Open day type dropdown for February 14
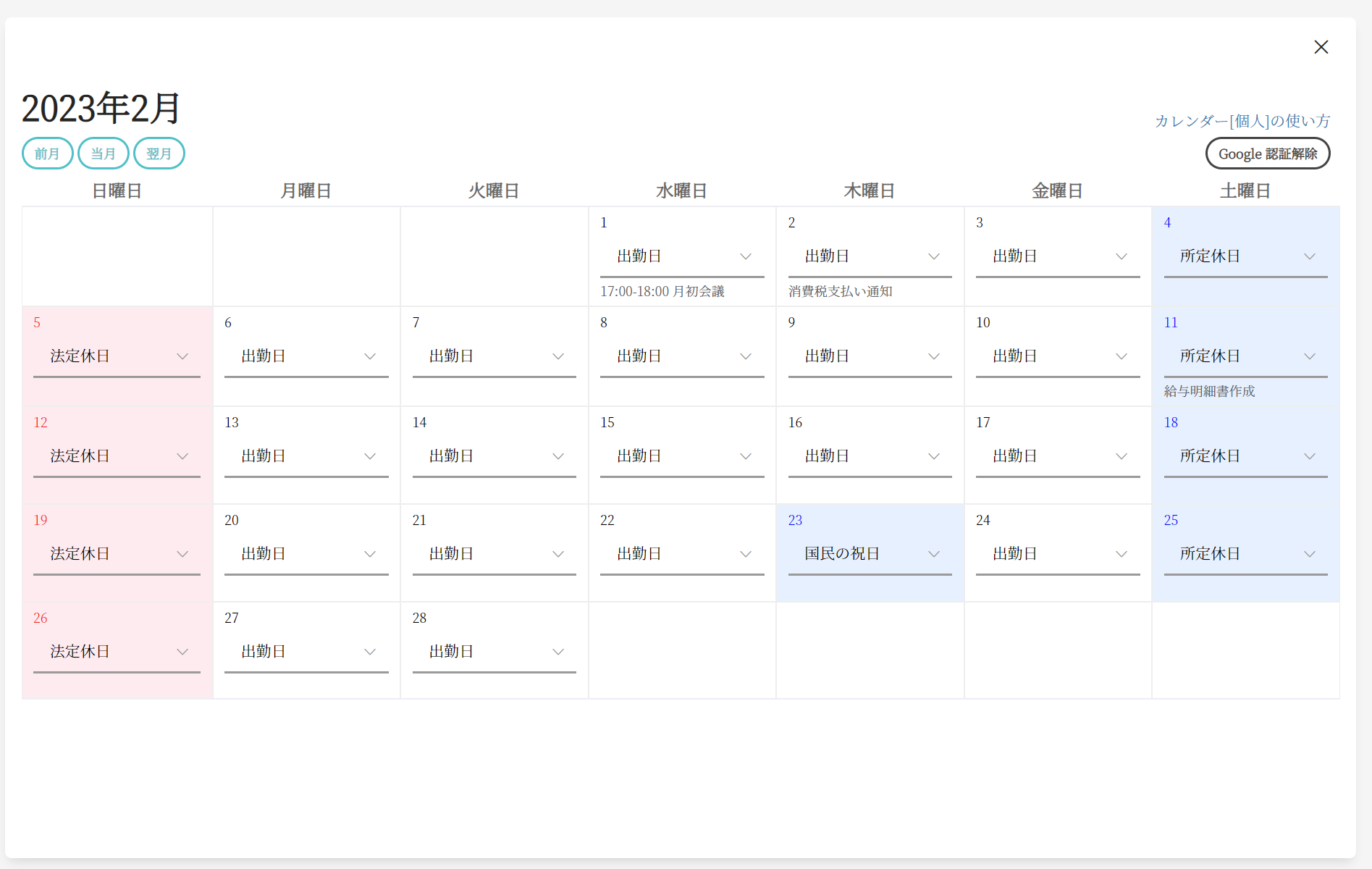This screenshot has width=1372, height=869. pos(494,456)
